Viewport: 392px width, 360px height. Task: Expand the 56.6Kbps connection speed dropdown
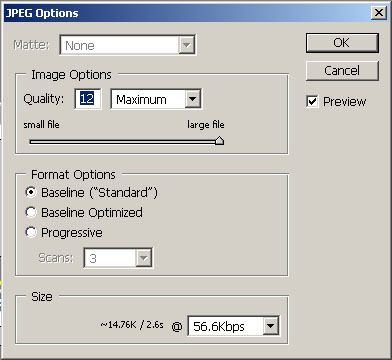click(x=233, y=326)
